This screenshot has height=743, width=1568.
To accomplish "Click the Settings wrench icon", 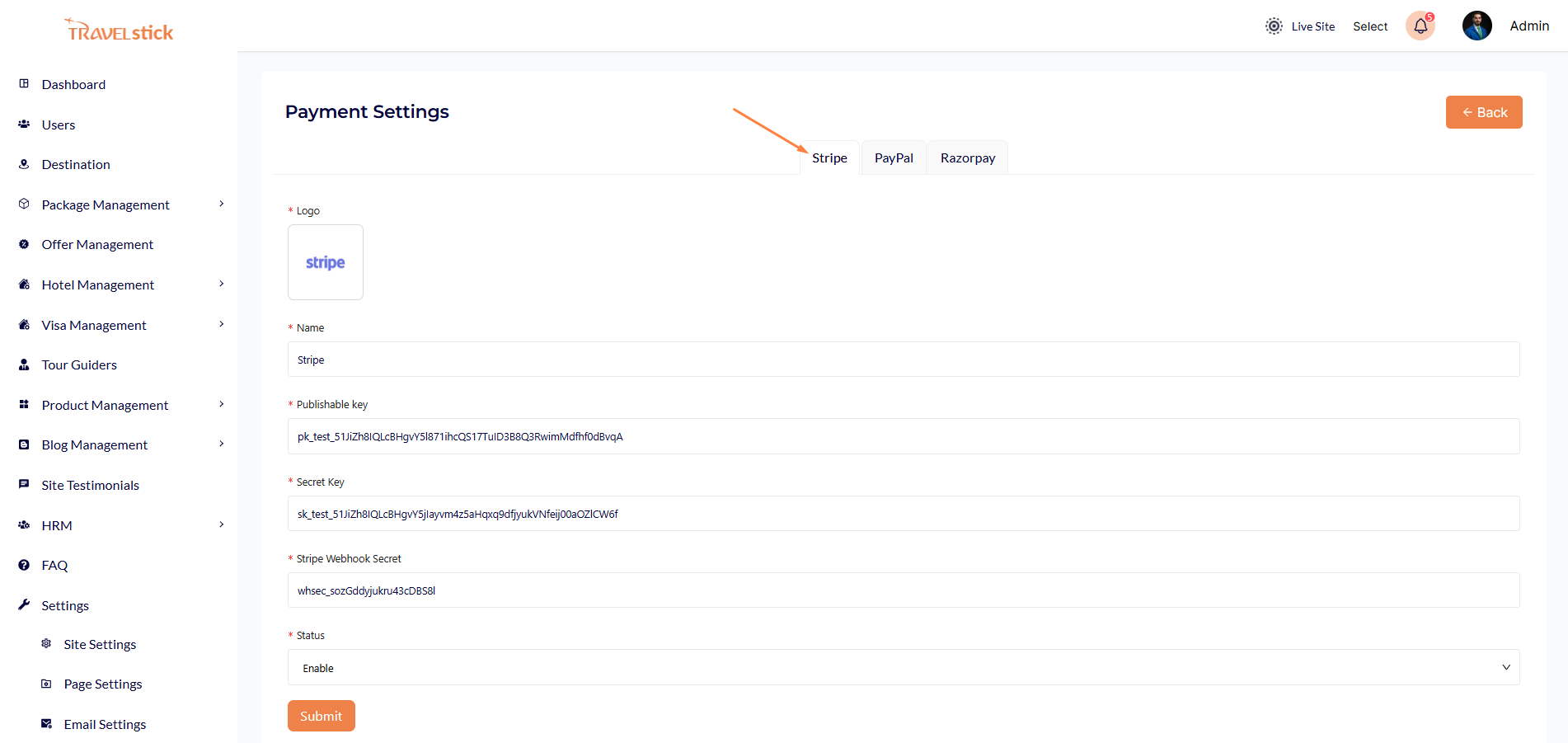I will coord(24,604).
